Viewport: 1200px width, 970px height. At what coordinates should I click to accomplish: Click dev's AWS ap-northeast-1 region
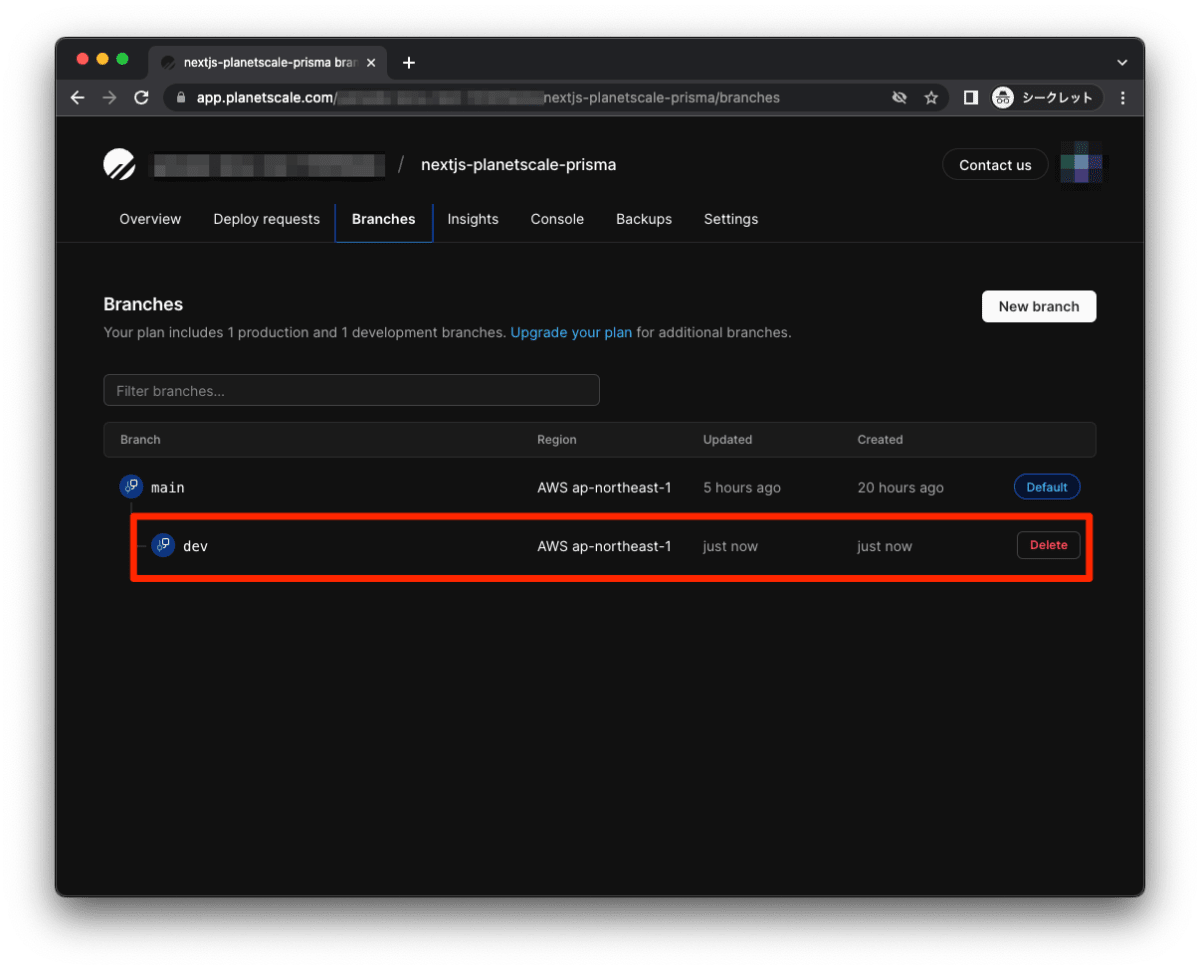(x=604, y=546)
